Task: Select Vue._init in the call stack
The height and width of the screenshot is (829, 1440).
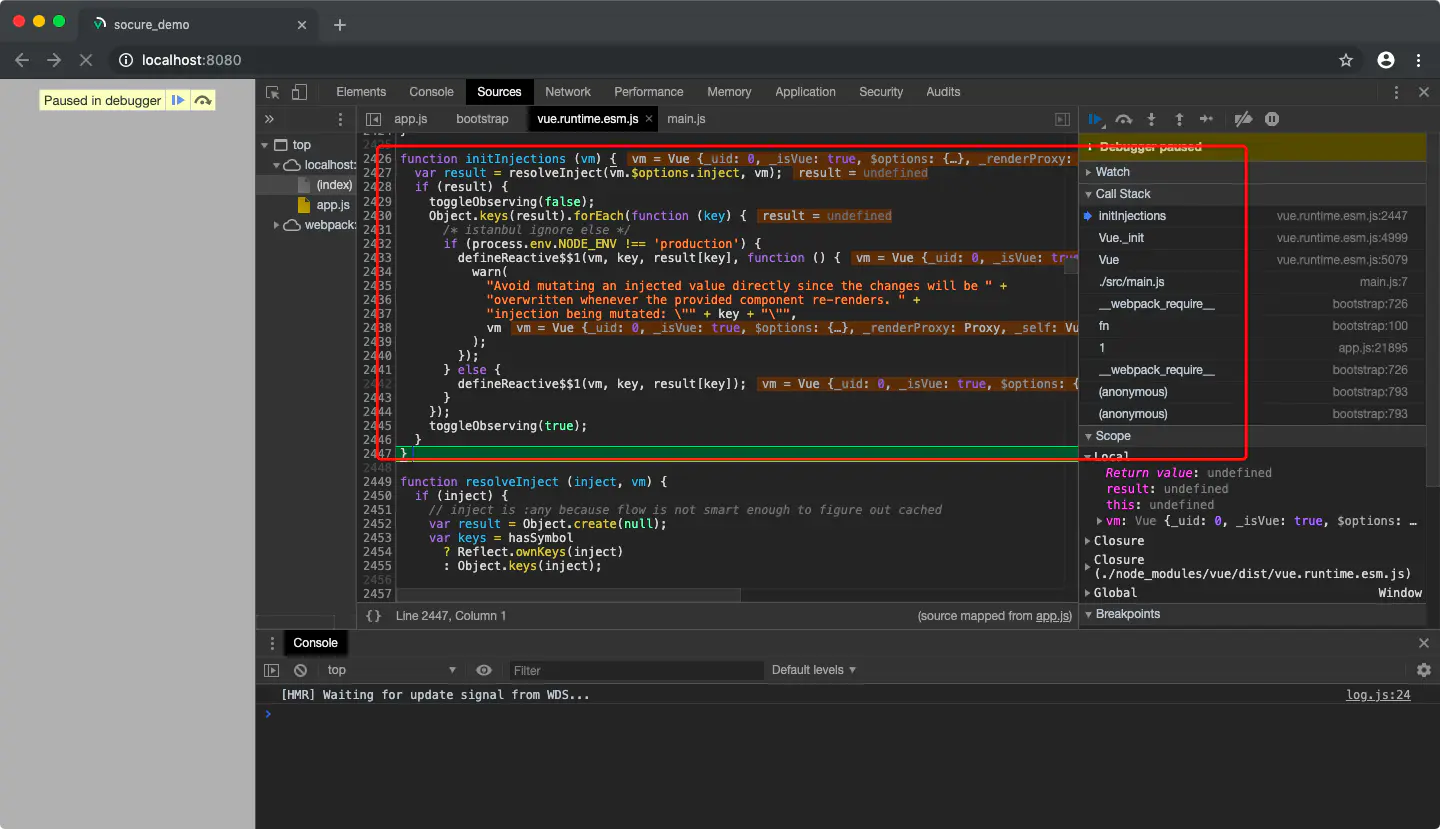Action: coord(1121,238)
